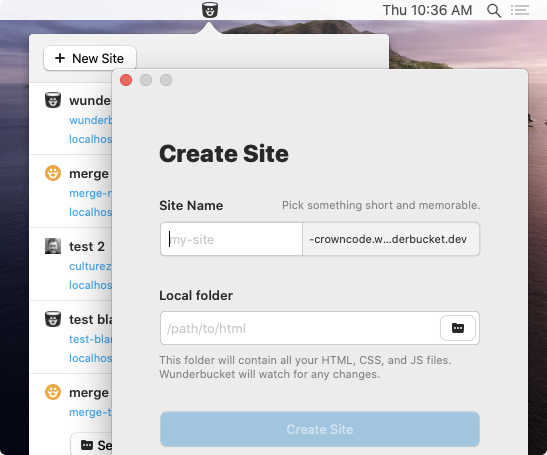Open Notification Center list icon
Image resolution: width=547 pixels, height=455 pixels.
(x=520, y=10)
